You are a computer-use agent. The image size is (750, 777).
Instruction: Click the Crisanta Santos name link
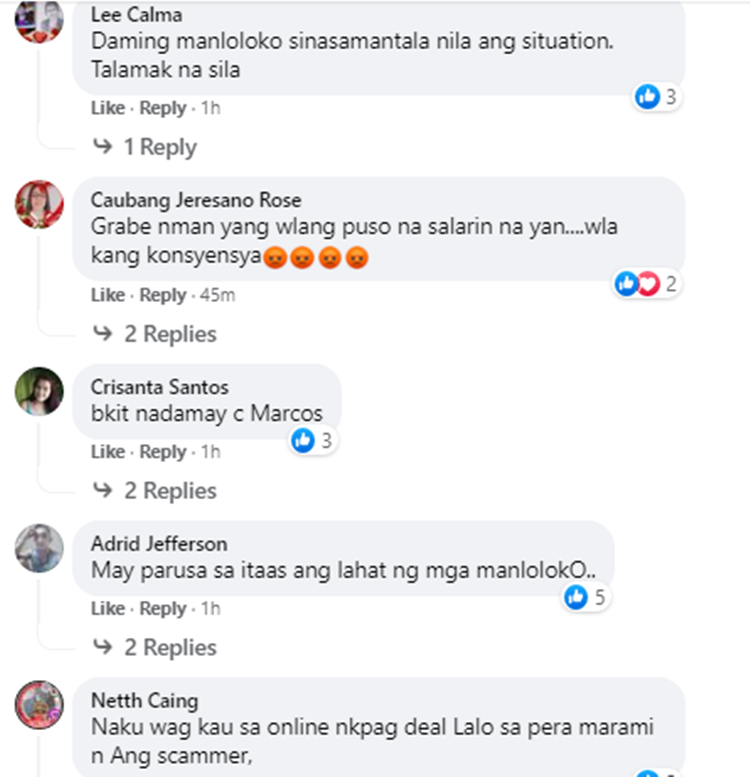(x=160, y=387)
